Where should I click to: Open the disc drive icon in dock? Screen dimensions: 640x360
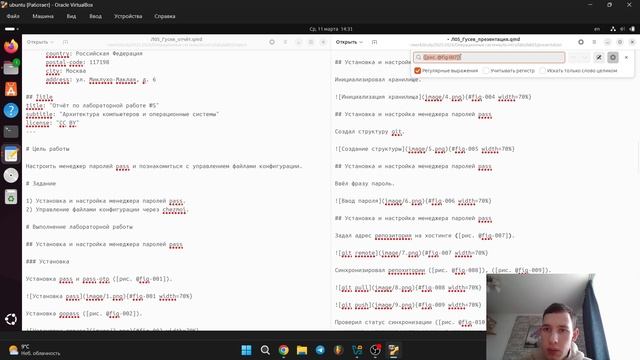click(11, 176)
